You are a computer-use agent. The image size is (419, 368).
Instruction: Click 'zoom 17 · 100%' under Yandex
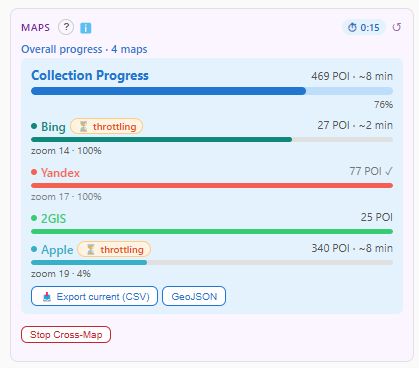pos(66,197)
